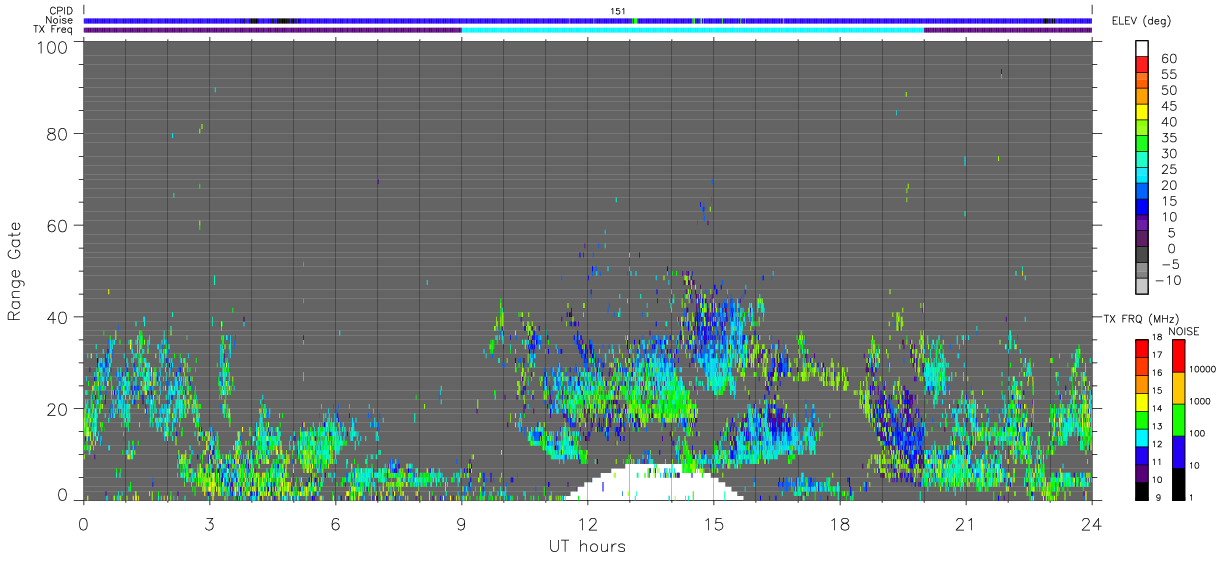The width and height of the screenshot is (1228, 567).
Task: Select the green segment of the NOISE color bar
Action: coord(1178,420)
